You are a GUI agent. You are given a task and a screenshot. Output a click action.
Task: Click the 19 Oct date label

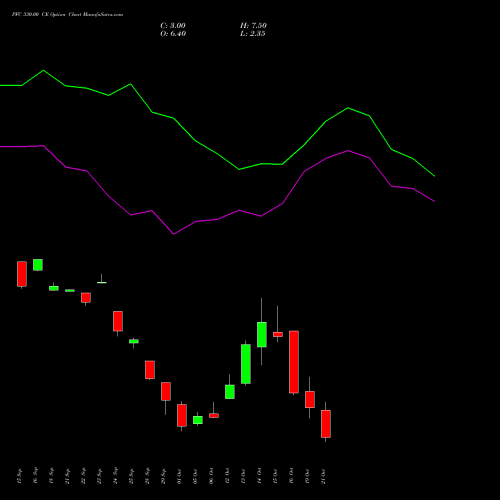307,476
